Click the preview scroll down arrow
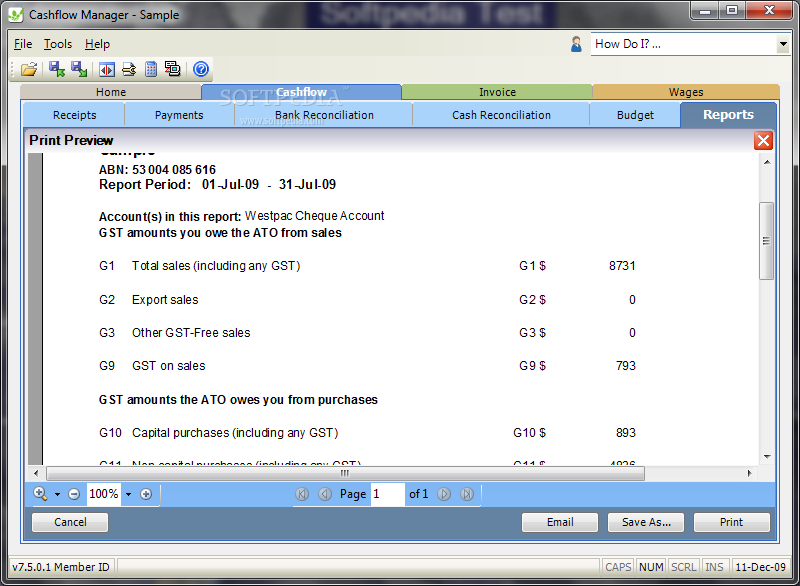Viewport: 800px width, 586px height. 767,457
